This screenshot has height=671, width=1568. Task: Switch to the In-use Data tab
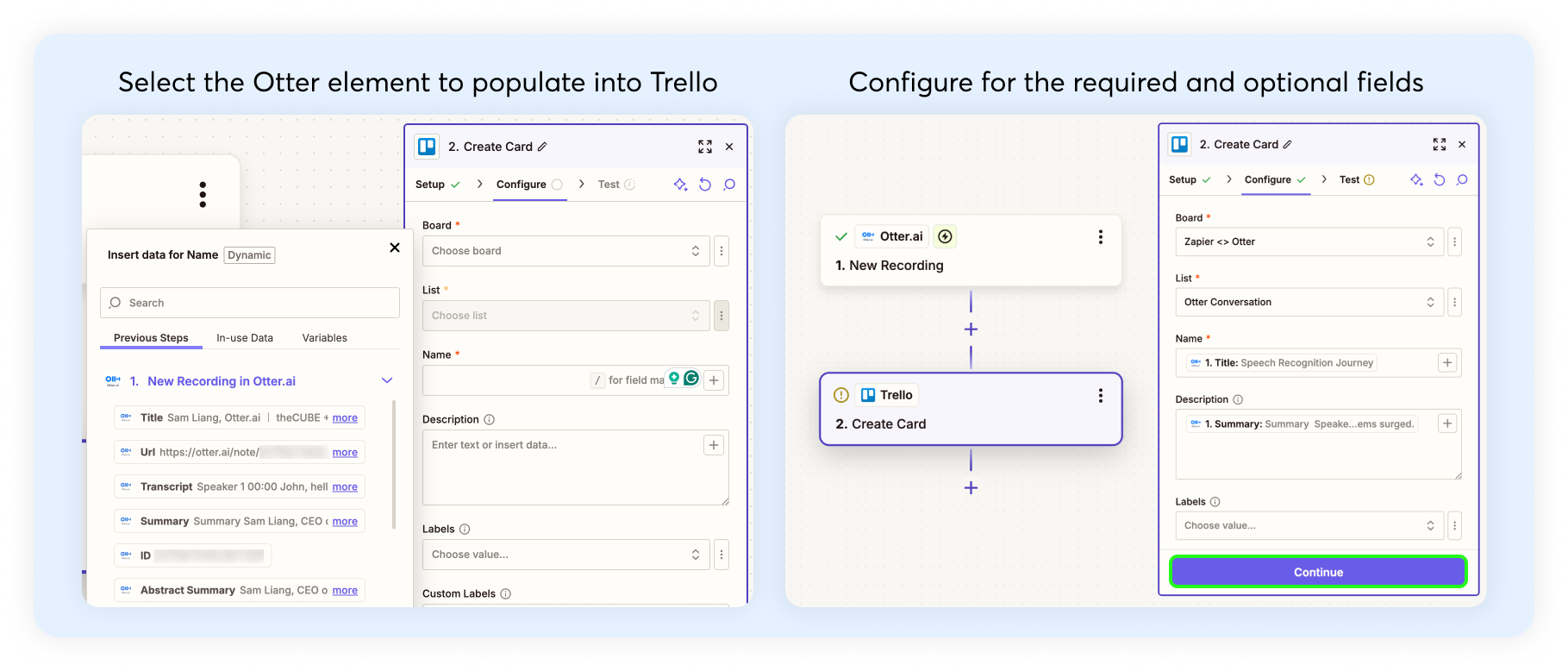[x=245, y=338]
